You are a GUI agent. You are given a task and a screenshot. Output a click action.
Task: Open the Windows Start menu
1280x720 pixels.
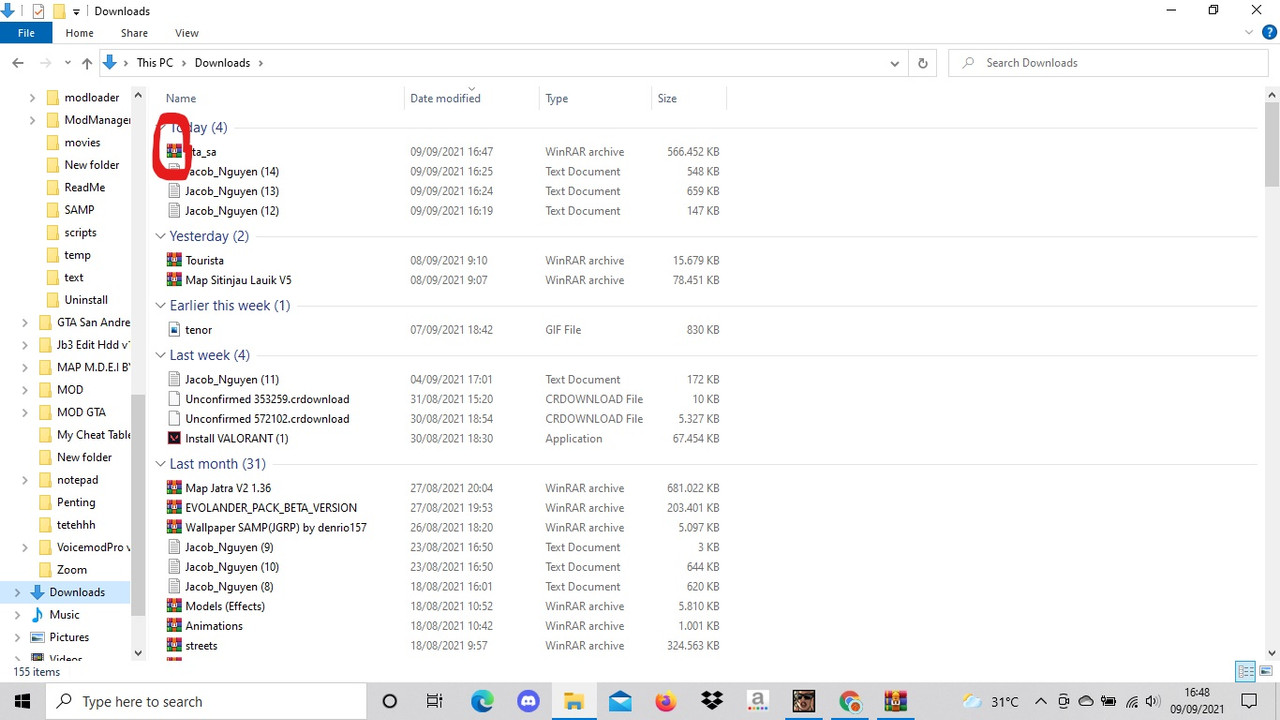coord(24,701)
